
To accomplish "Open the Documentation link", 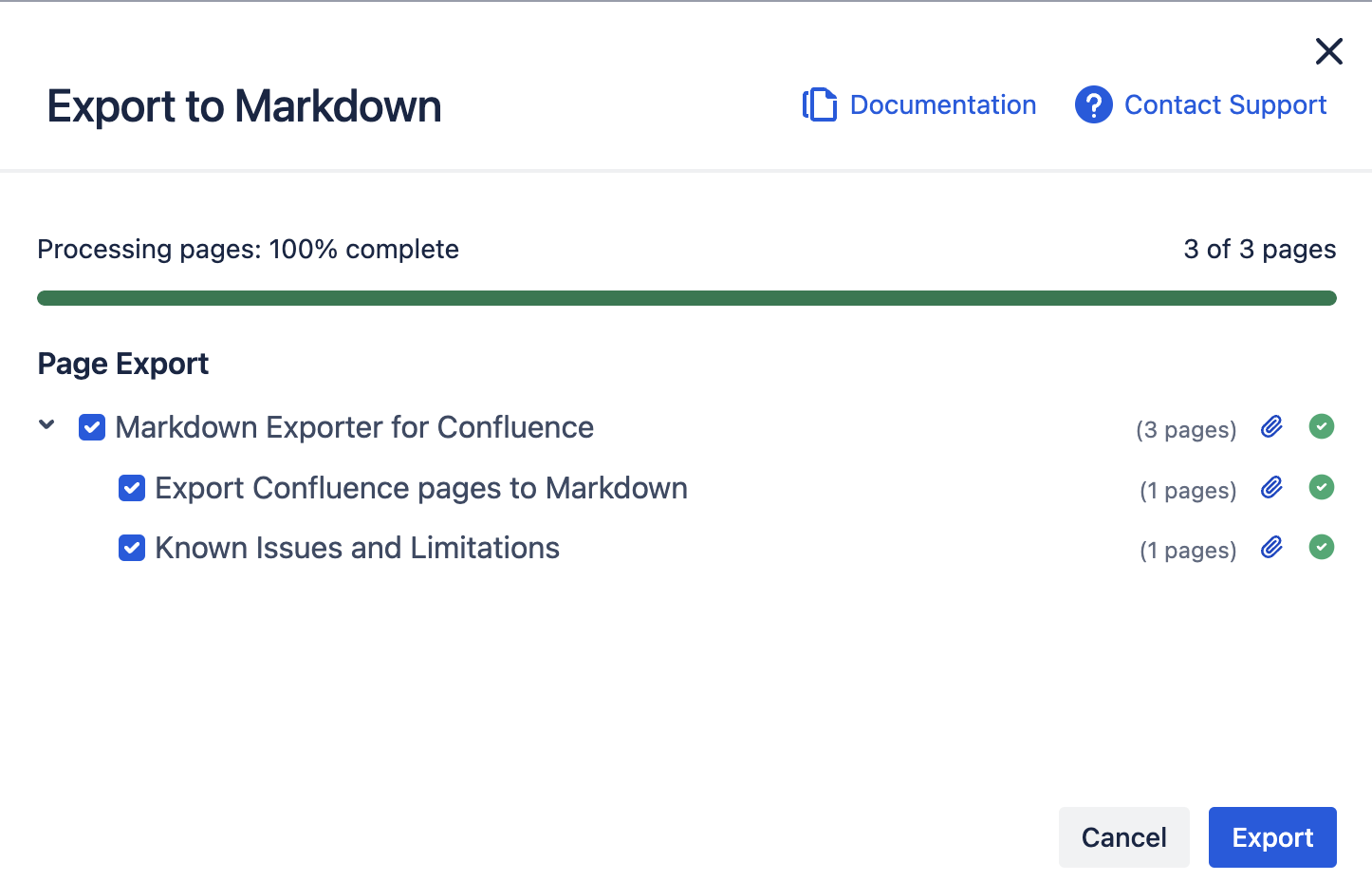I will pos(943,104).
